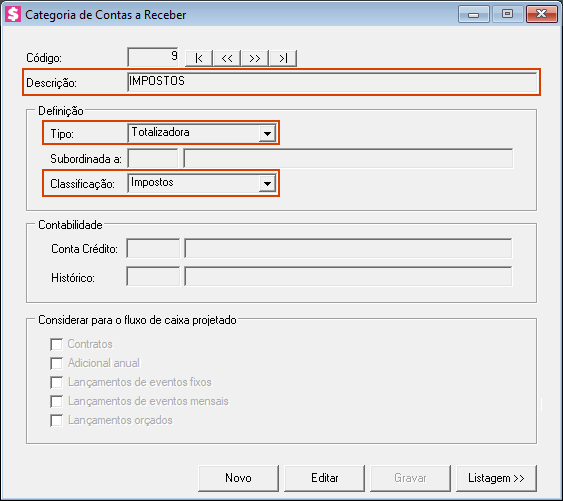Viewport: 563px width, 501px height.
Task: Click Histórico code field
Action: click(x=153, y=276)
